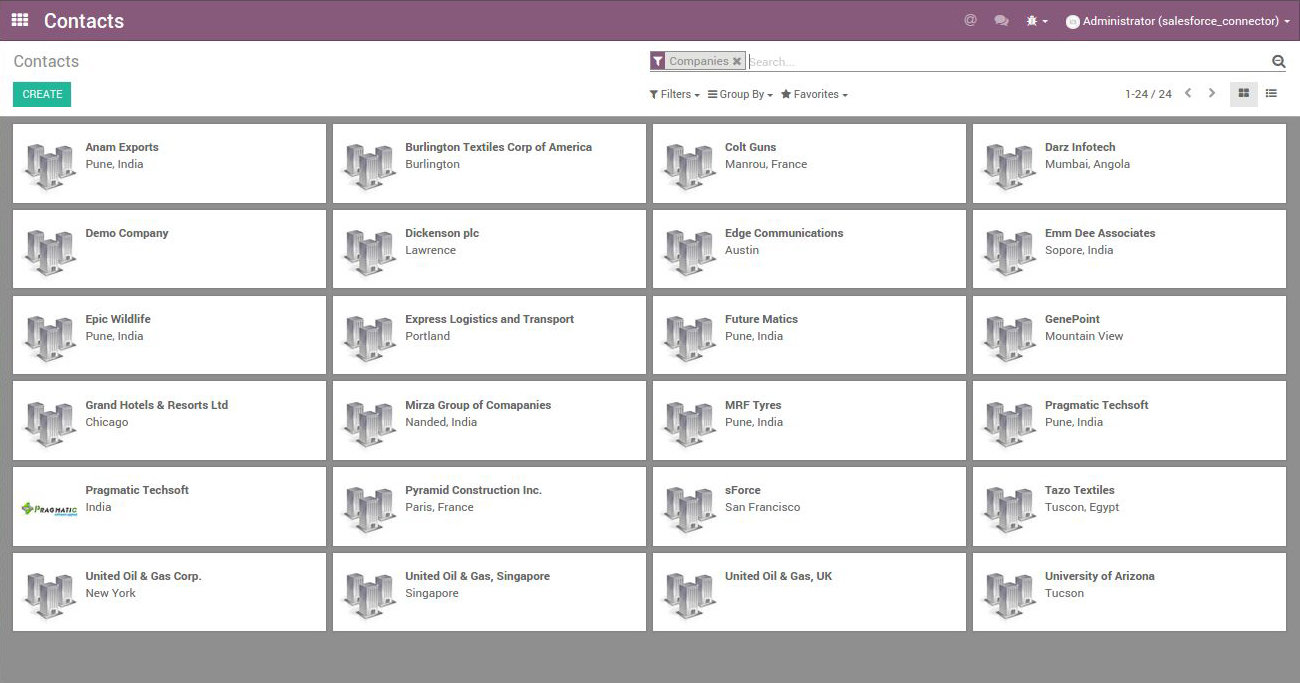Screen dimensions: 1300x683
Task: Click Grand Hotels & Resorts Ltd icon
Action: 49,425
